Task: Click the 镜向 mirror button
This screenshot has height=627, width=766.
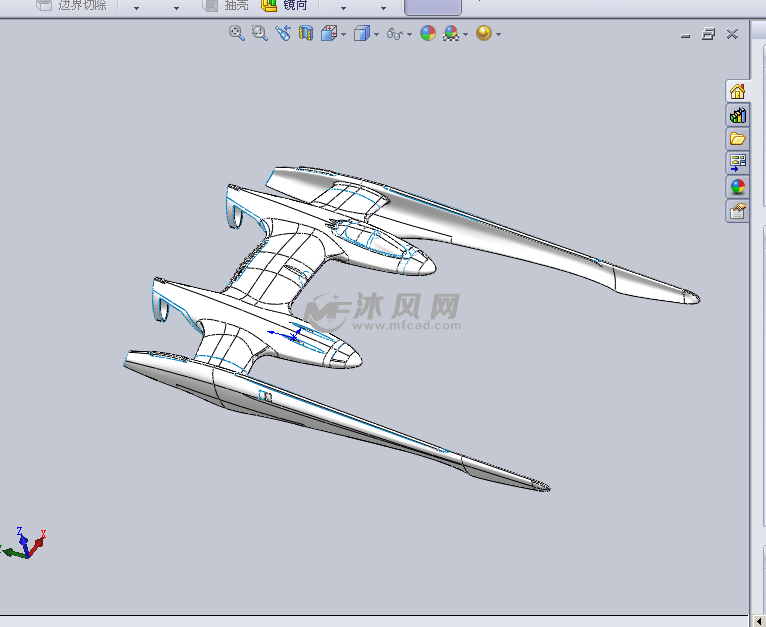Action: coord(285,5)
